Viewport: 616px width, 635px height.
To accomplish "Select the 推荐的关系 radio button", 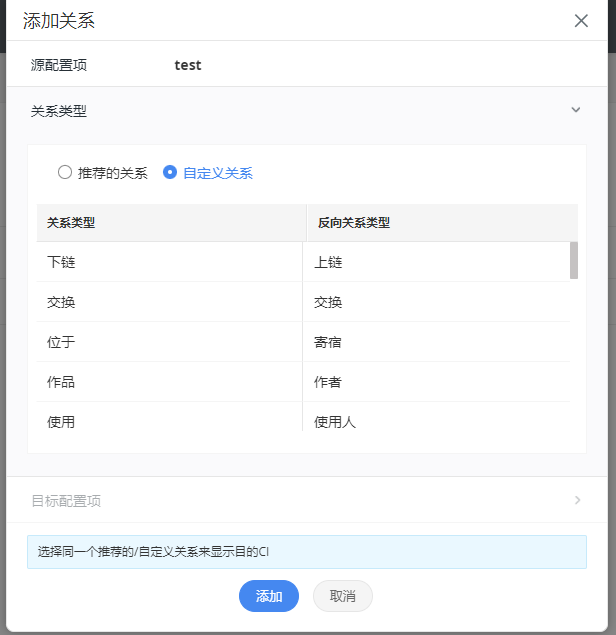I will coord(65,172).
